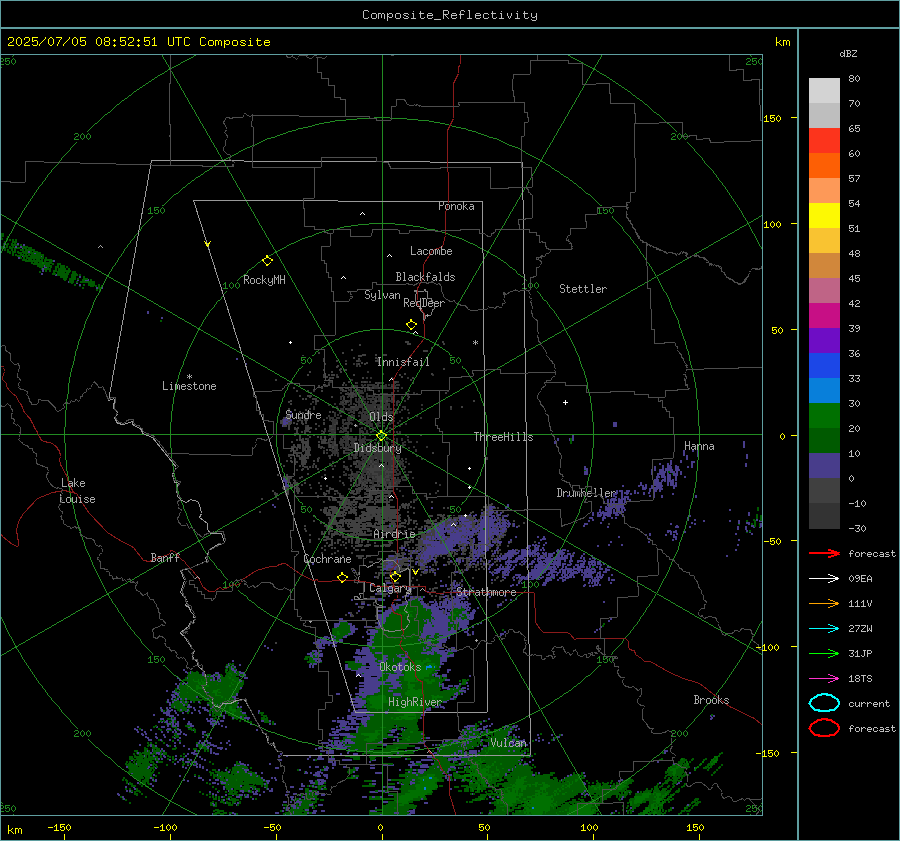Click the red forecast arrow in legend
Screen dimensions: 900x841
tap(824, 553)
